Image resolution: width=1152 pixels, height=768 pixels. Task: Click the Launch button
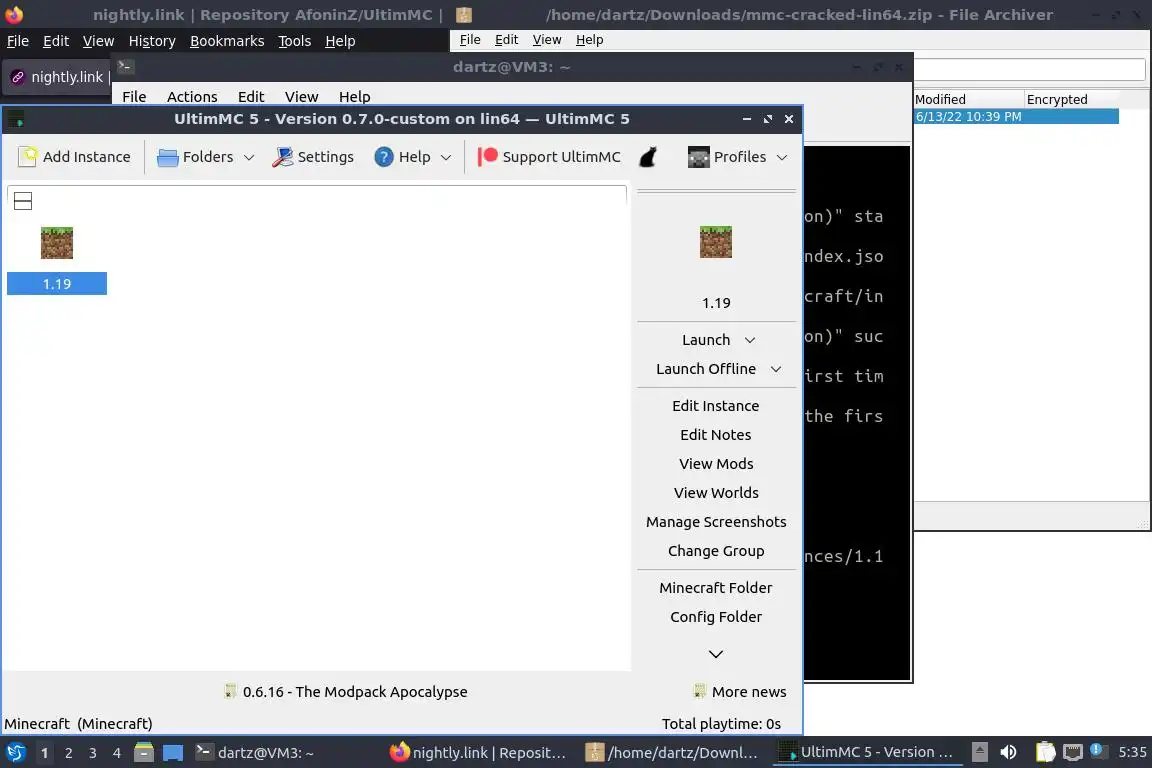[706, 340]
